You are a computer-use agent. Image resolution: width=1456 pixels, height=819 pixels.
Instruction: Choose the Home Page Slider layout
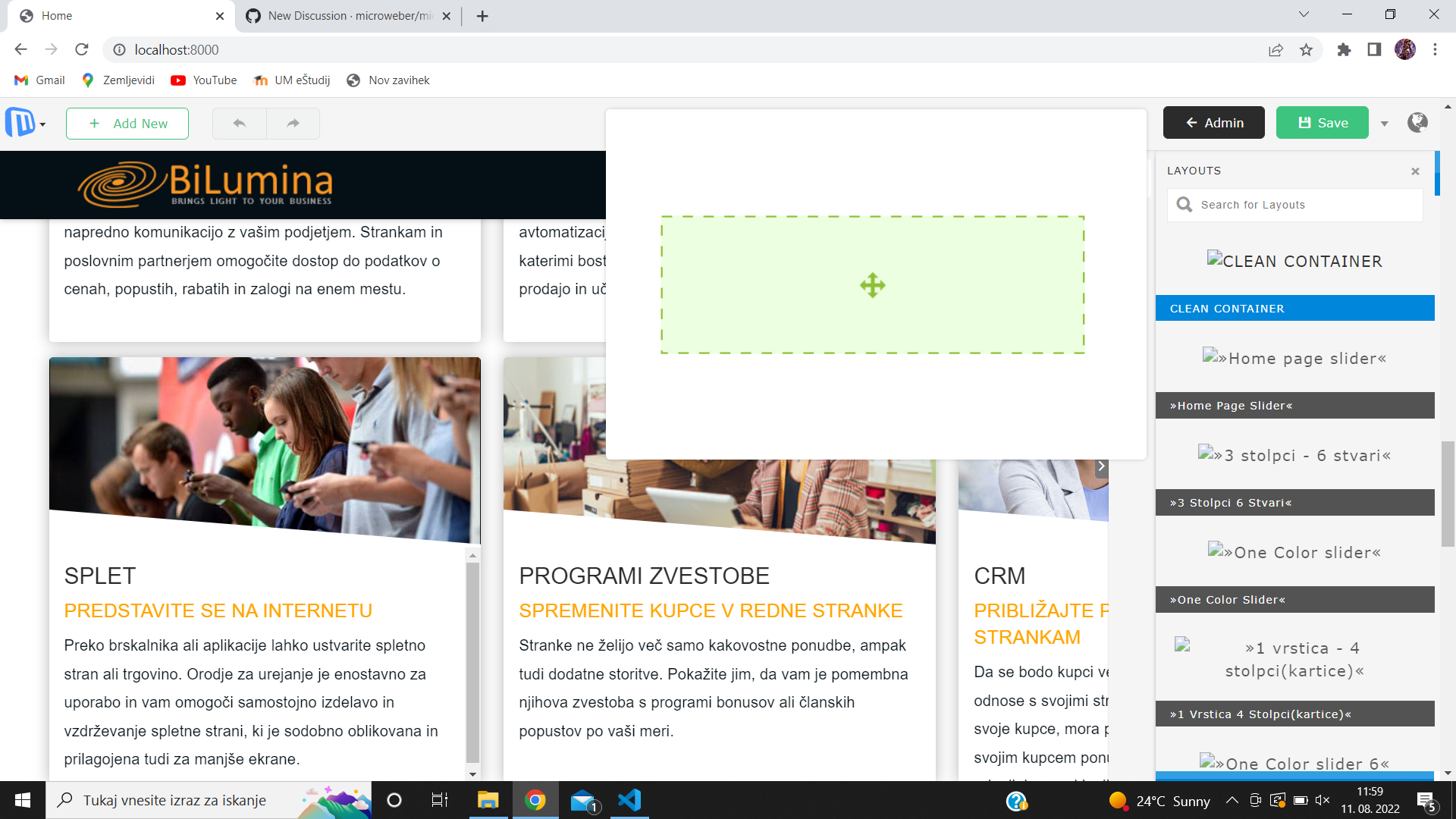tap(1295, 406)
